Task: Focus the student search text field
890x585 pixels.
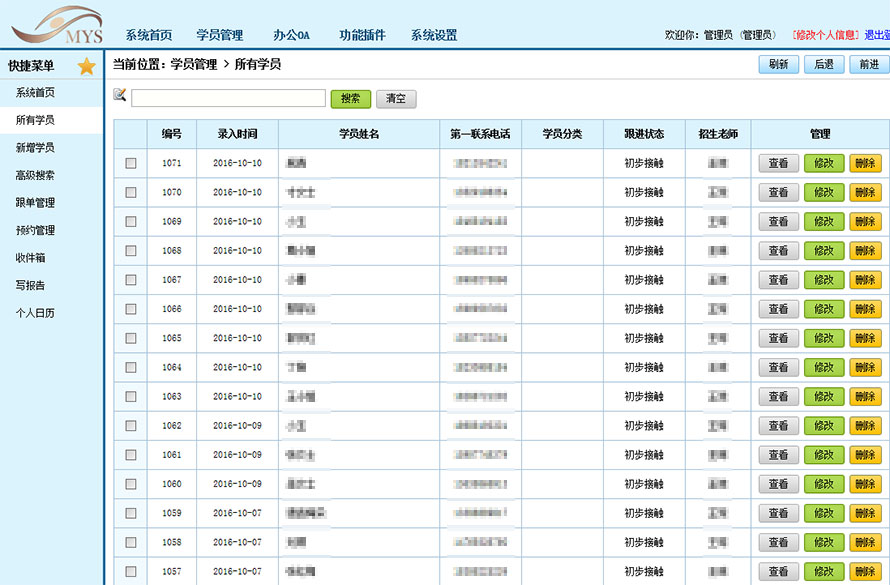Action: point(228,98)
